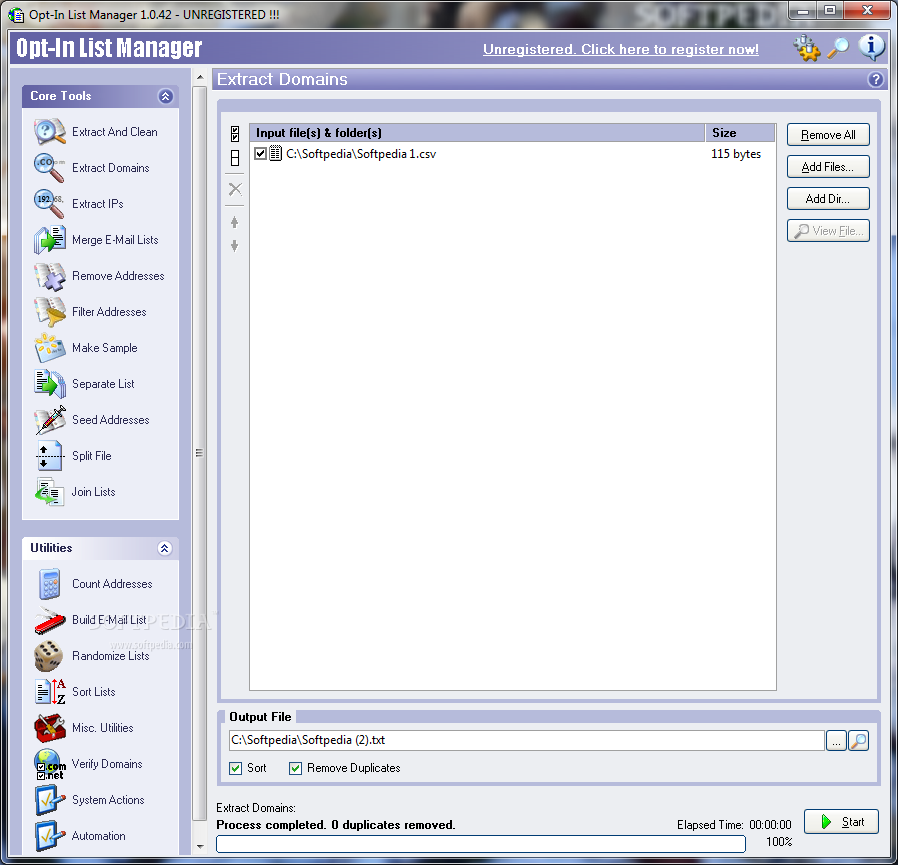The height and width of the screenshot is (865, 898).
Task: Move selected file down with arrow icon
Action: coord(234,246)
